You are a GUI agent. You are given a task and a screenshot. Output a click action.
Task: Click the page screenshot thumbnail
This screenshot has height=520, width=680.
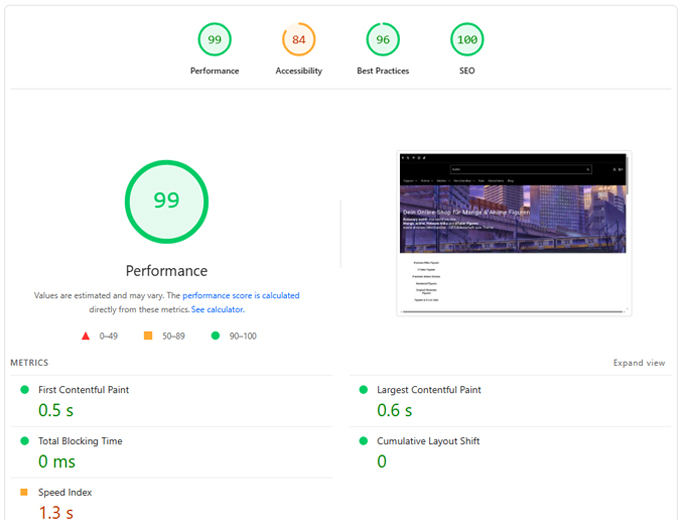point(513,234)
